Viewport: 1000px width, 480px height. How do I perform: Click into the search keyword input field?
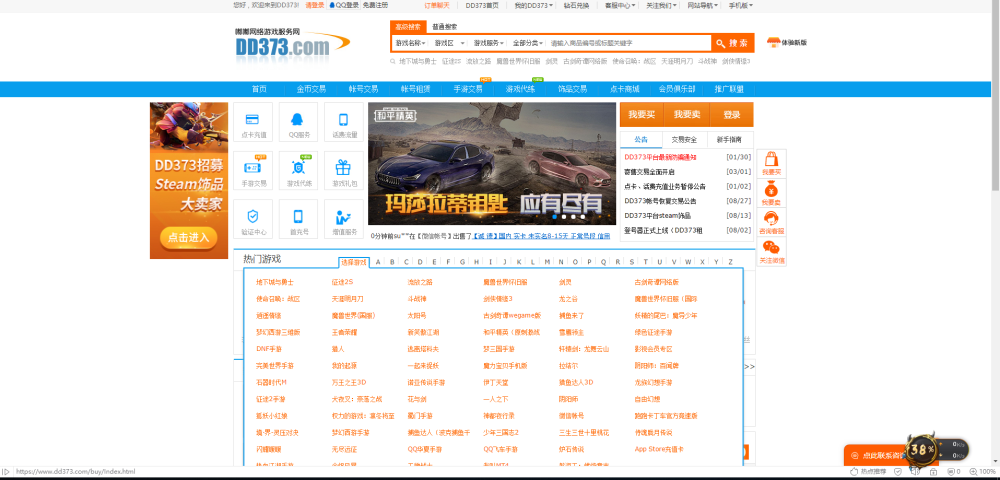[x=628, y=43]
